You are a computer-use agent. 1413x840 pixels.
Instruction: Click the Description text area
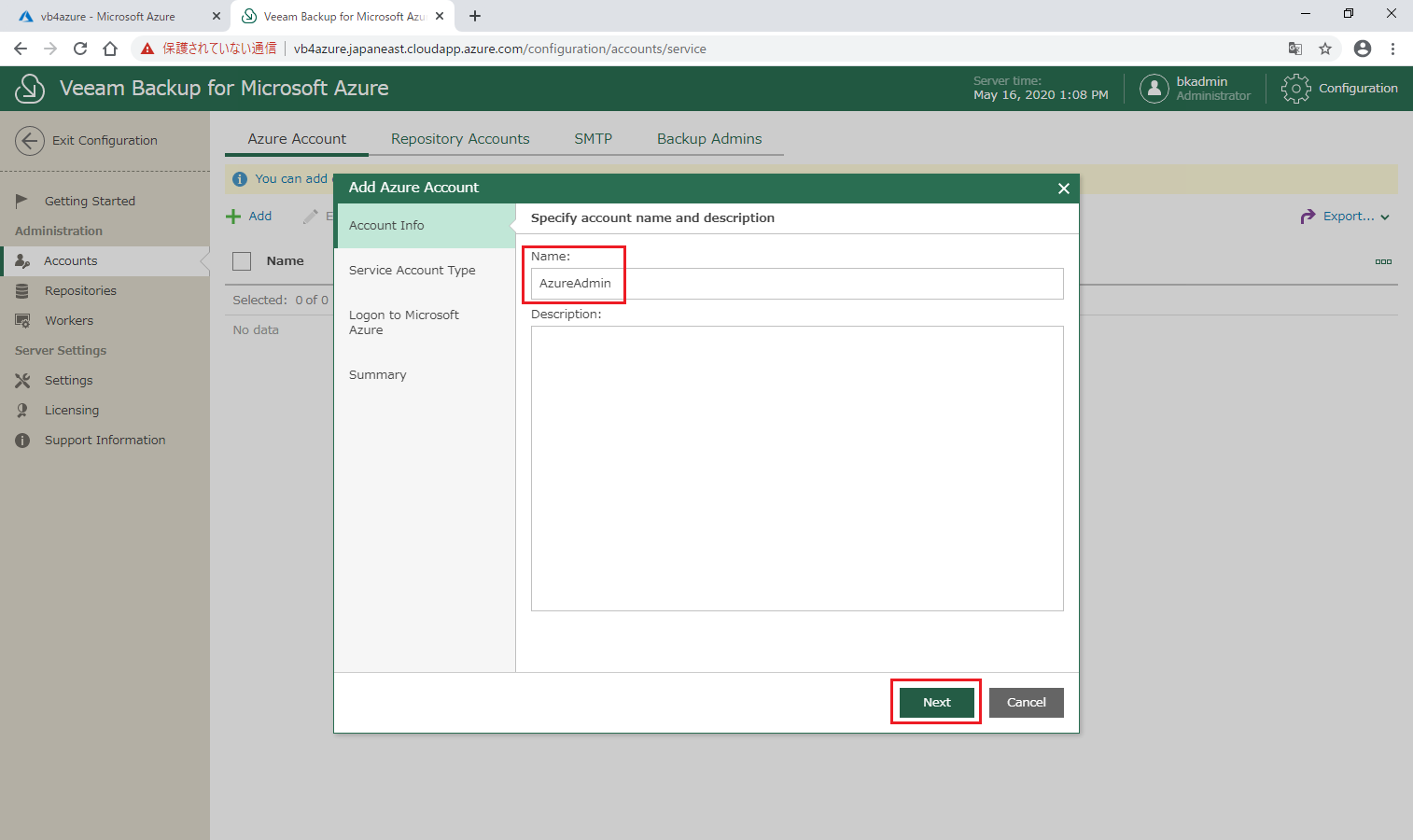(x=797, y=469)
